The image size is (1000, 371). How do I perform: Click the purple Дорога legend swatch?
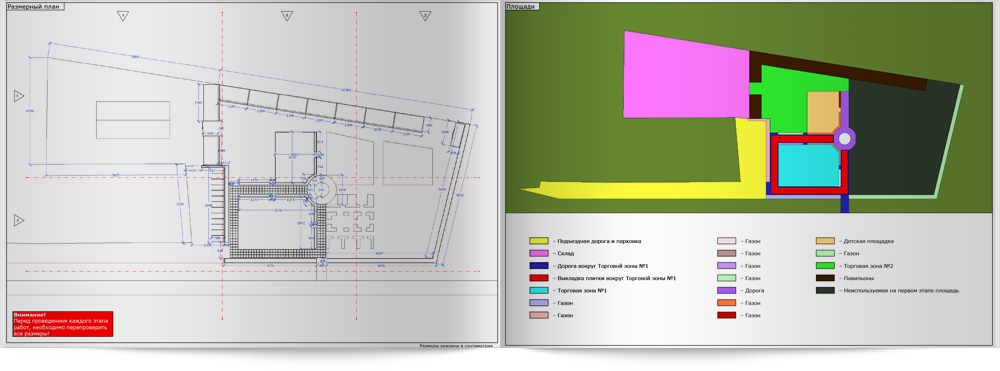pos(727,291)
